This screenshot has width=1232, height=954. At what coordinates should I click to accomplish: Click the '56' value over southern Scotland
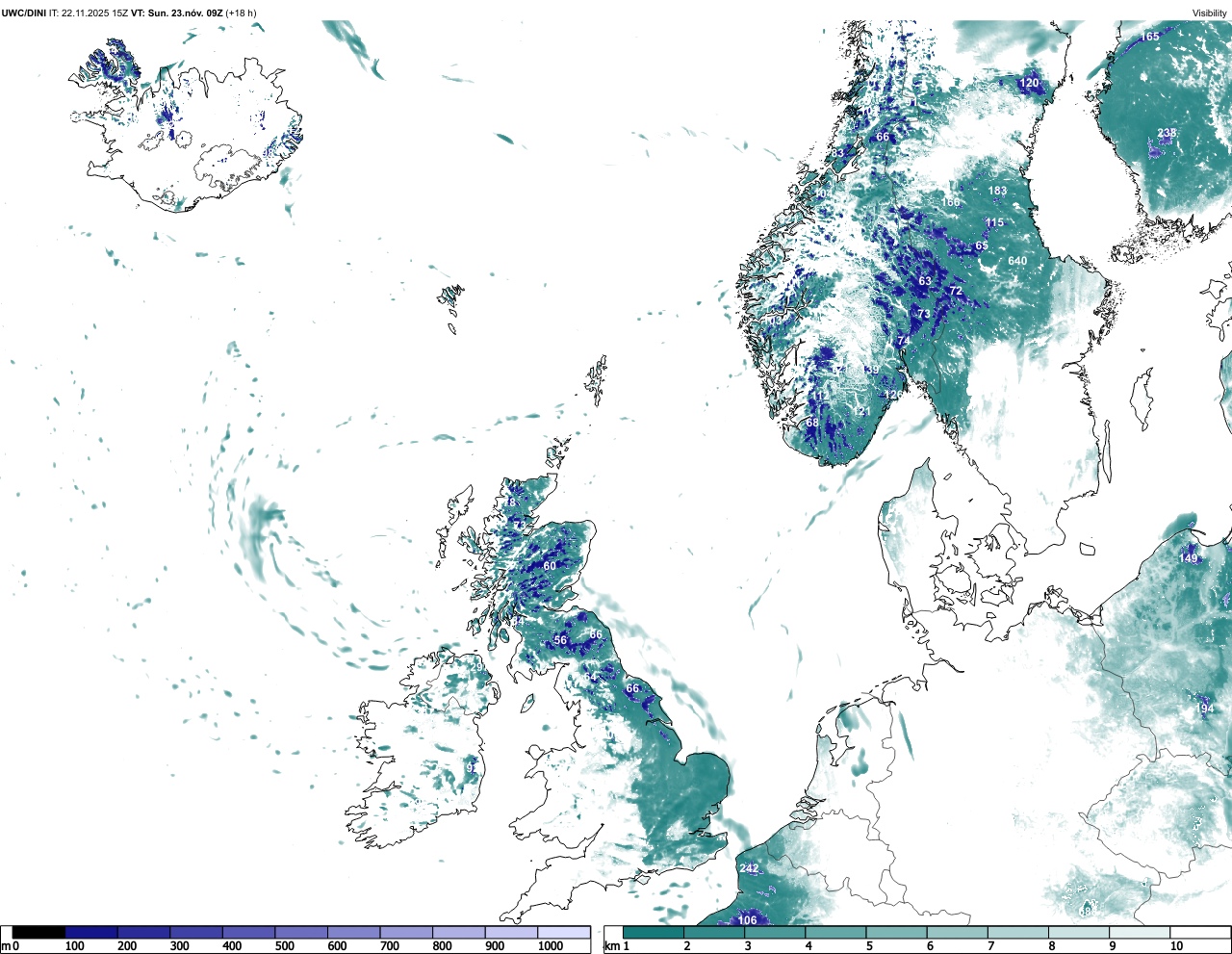(x=560, y=640)
